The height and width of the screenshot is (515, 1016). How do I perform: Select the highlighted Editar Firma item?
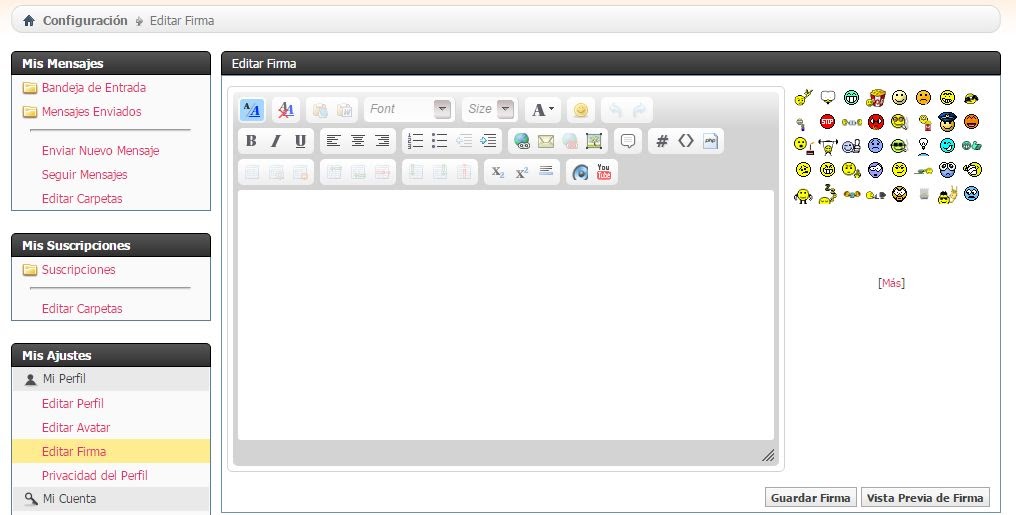[111, 452]
